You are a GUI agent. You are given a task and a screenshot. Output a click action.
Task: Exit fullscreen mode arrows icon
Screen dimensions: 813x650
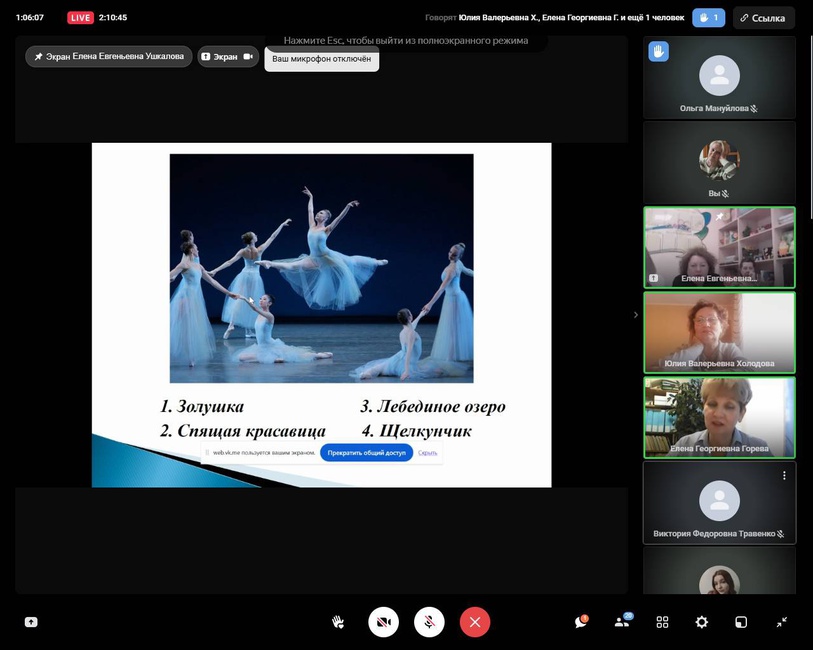click(782, 622)
